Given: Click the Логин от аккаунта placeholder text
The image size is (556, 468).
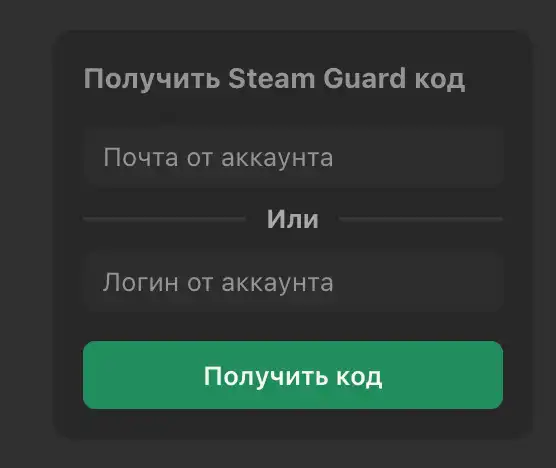Looking at the screenshot, I should tap(218, 283).
